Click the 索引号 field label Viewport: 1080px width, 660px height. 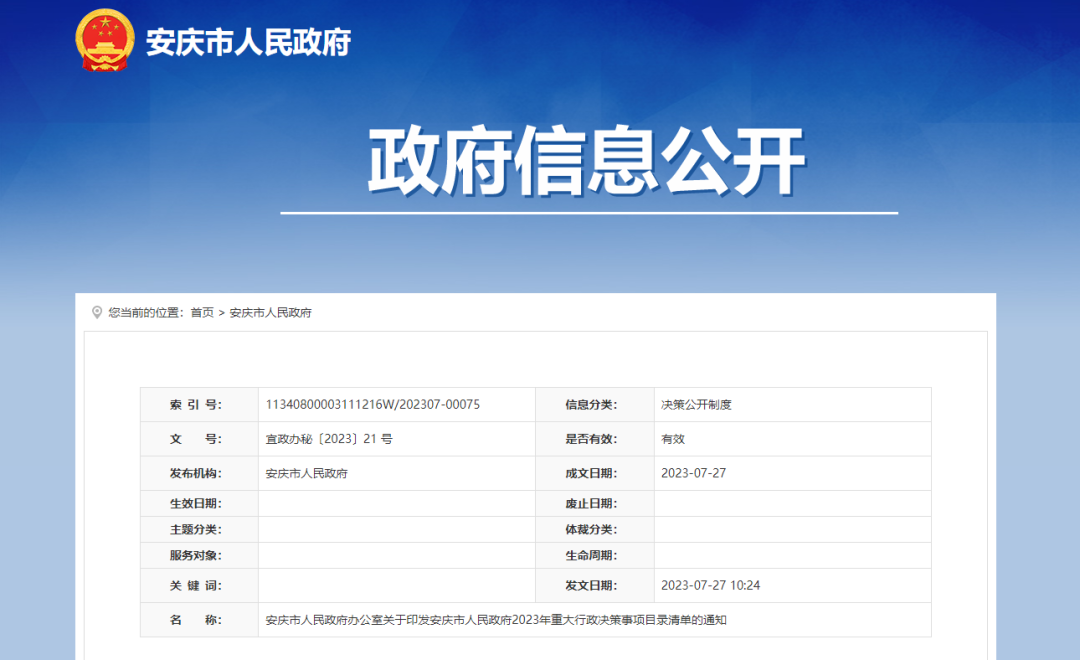(x=198, y=404)
